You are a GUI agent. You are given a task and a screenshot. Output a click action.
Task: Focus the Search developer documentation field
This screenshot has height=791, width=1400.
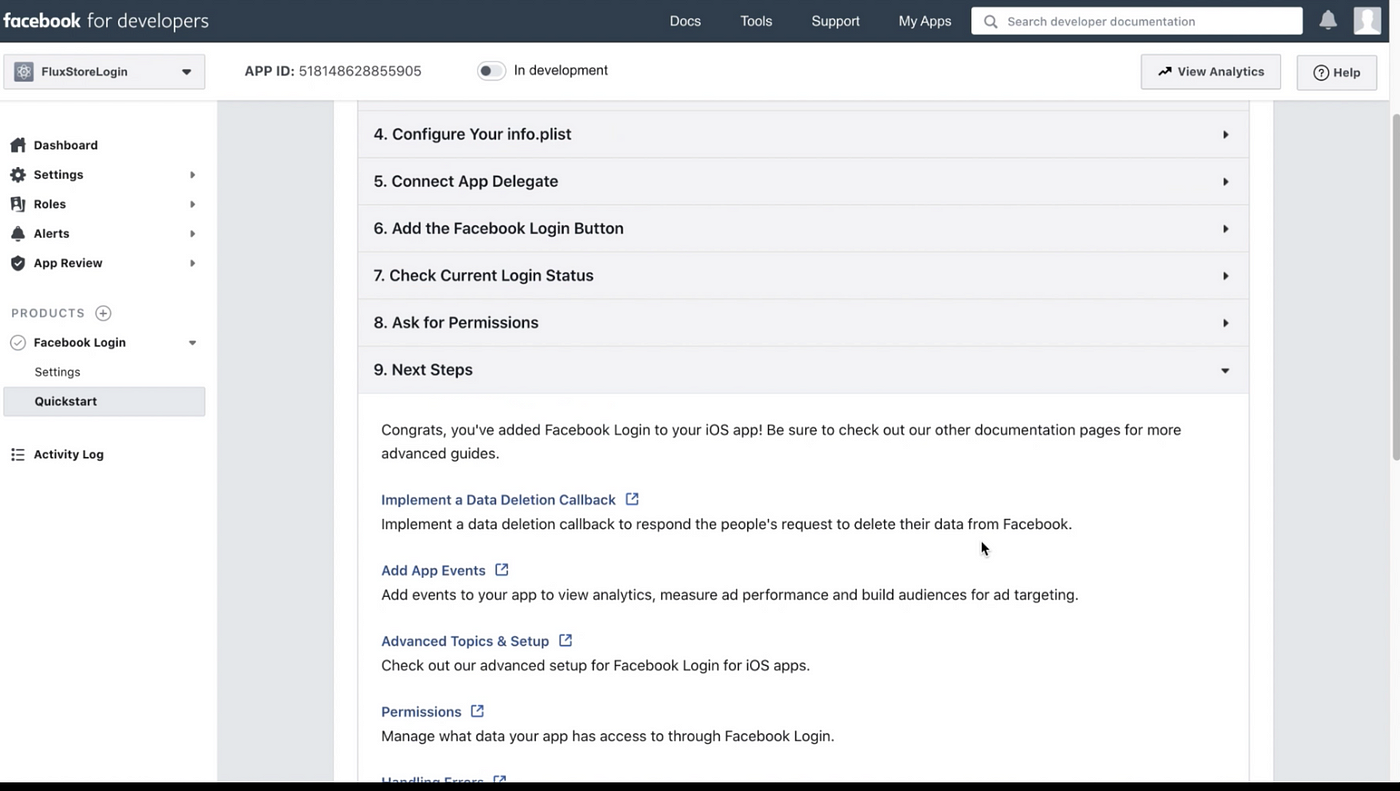(x=1137, y=21)
